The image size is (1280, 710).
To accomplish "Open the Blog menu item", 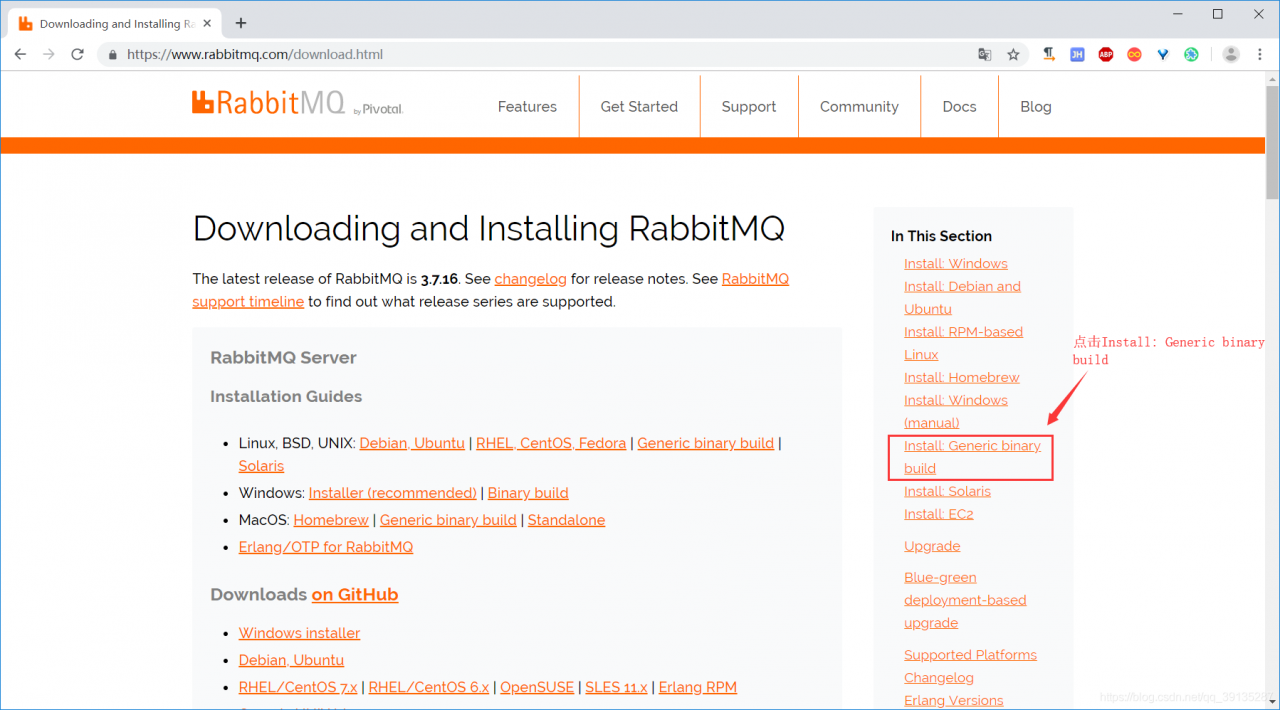I will [x=1036, y=107].
